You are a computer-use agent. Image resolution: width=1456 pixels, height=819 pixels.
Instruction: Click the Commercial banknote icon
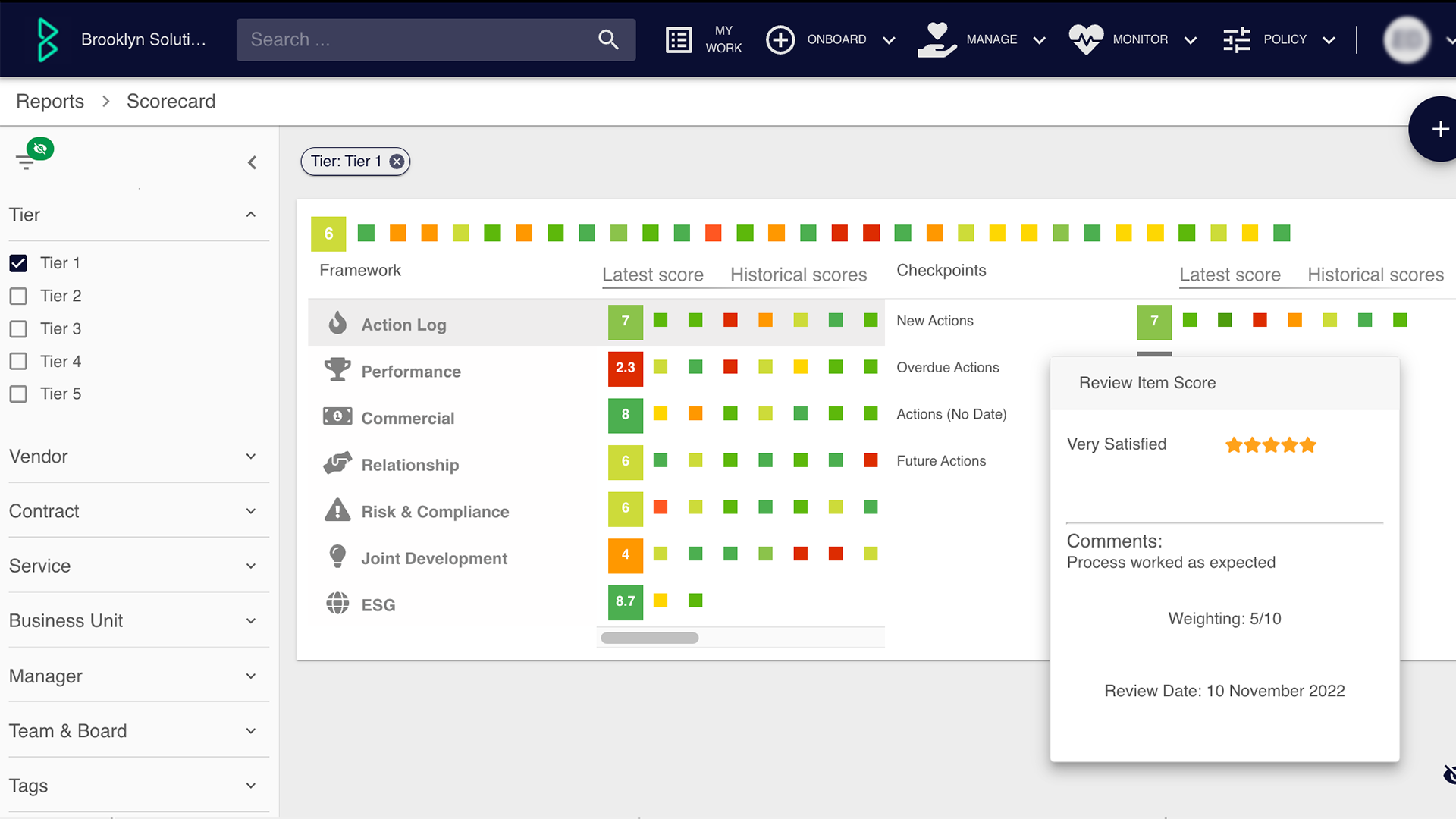coord(337,416)
